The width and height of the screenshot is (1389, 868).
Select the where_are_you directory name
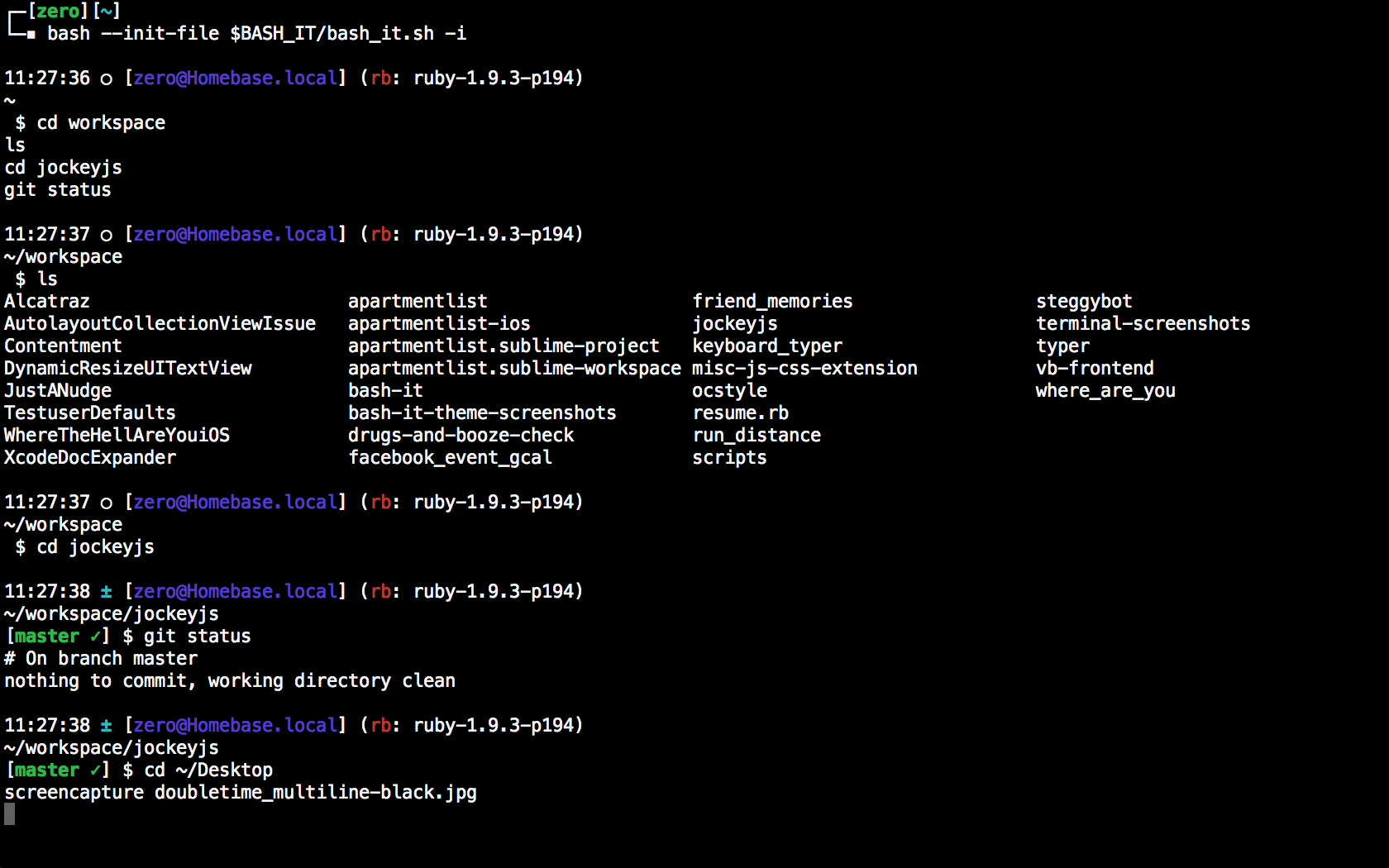pyautogui.click(x=1105, y=390)
